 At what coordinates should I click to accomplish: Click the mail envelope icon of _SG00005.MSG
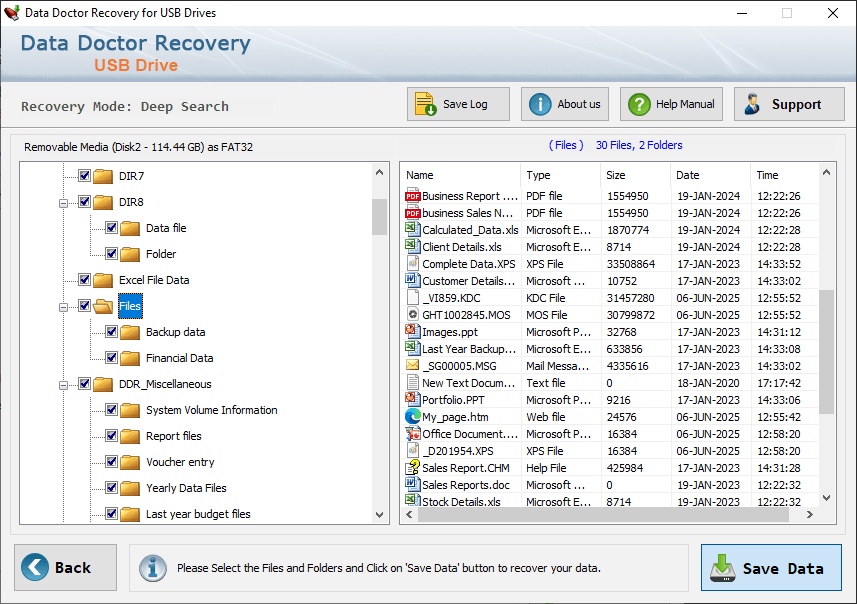tap(413, 365)
